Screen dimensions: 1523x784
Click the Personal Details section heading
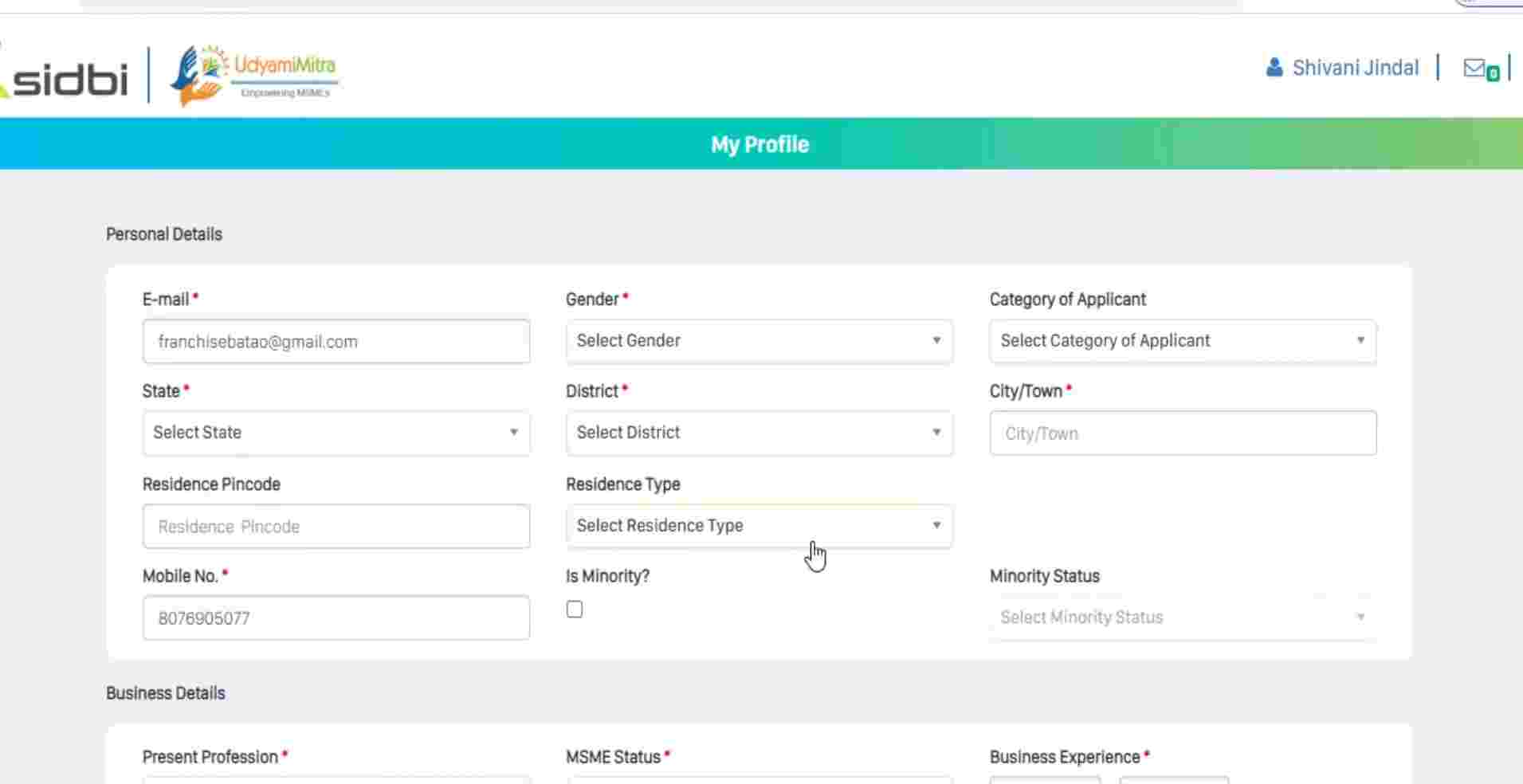tap(164, 234)
